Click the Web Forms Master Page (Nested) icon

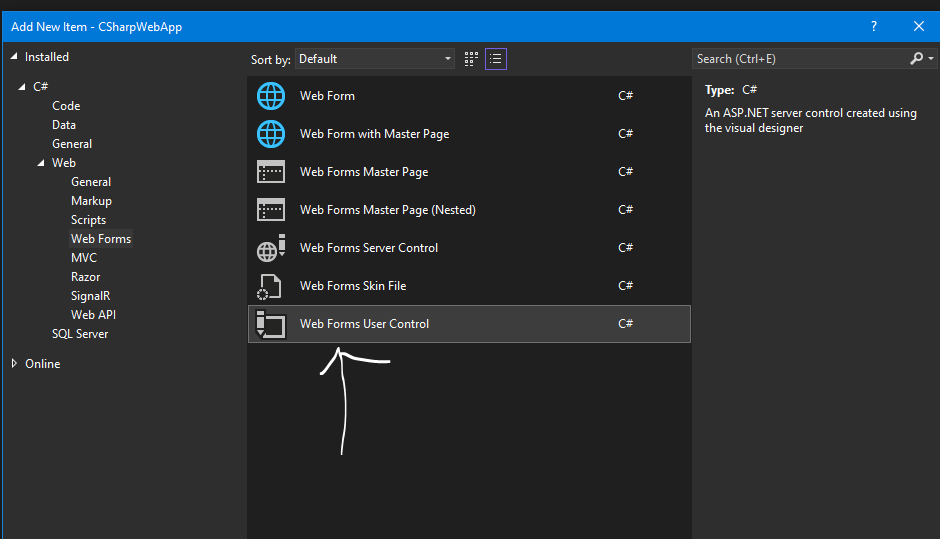(271, 210)
